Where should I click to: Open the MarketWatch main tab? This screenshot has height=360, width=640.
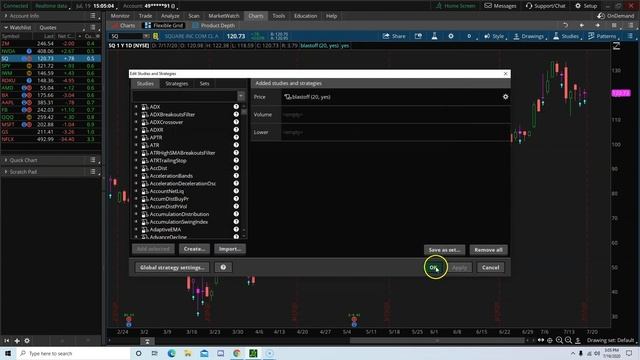(224, 16)
